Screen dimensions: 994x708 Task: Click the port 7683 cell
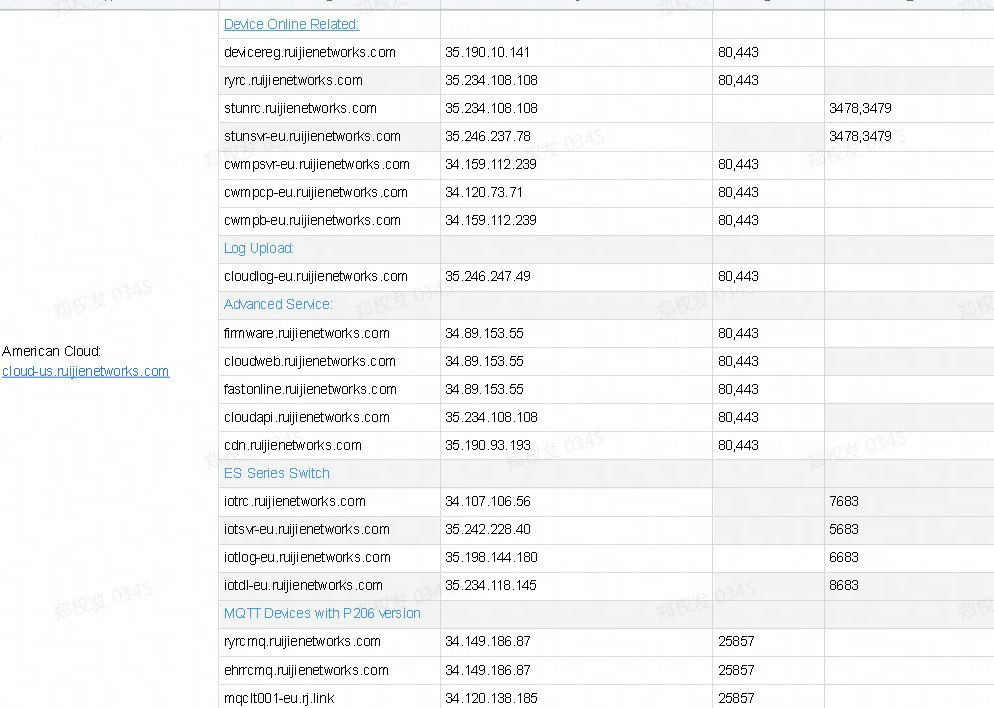pos(843,501)
